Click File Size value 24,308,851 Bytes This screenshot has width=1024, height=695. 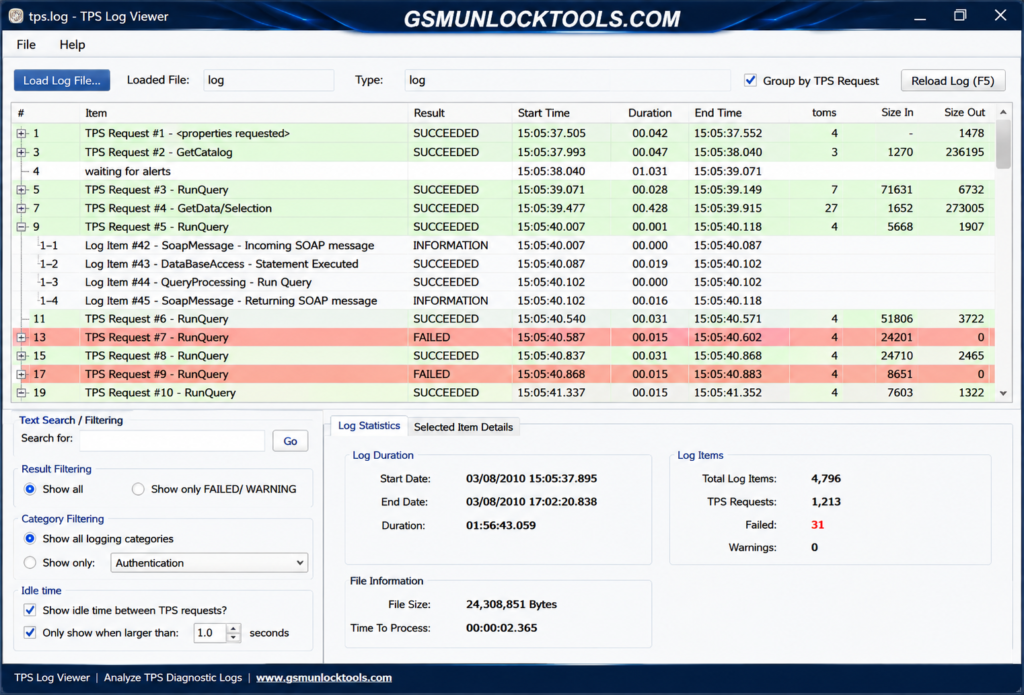click(511, 604)
